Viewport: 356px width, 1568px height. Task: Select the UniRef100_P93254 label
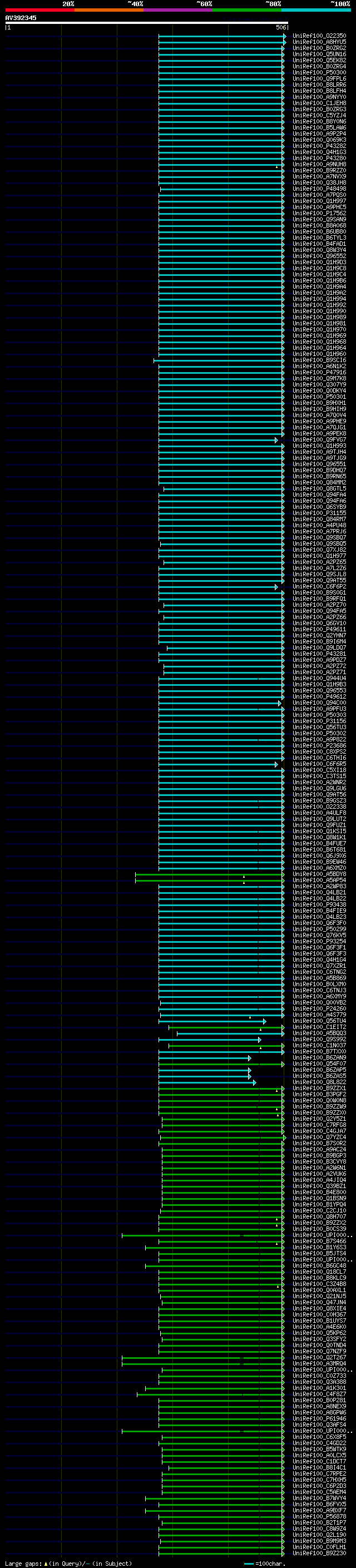pos(319,941)
